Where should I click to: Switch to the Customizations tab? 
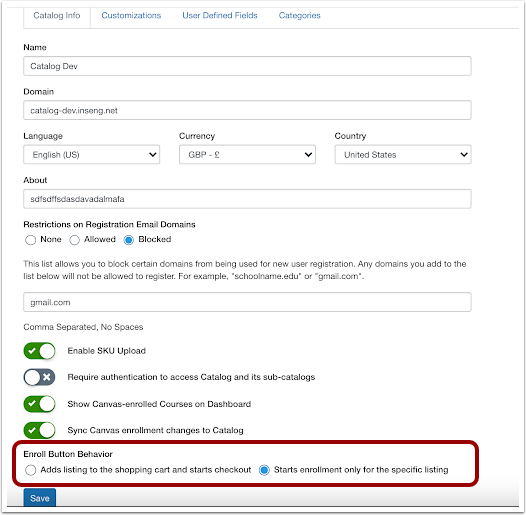coord(131,15)
